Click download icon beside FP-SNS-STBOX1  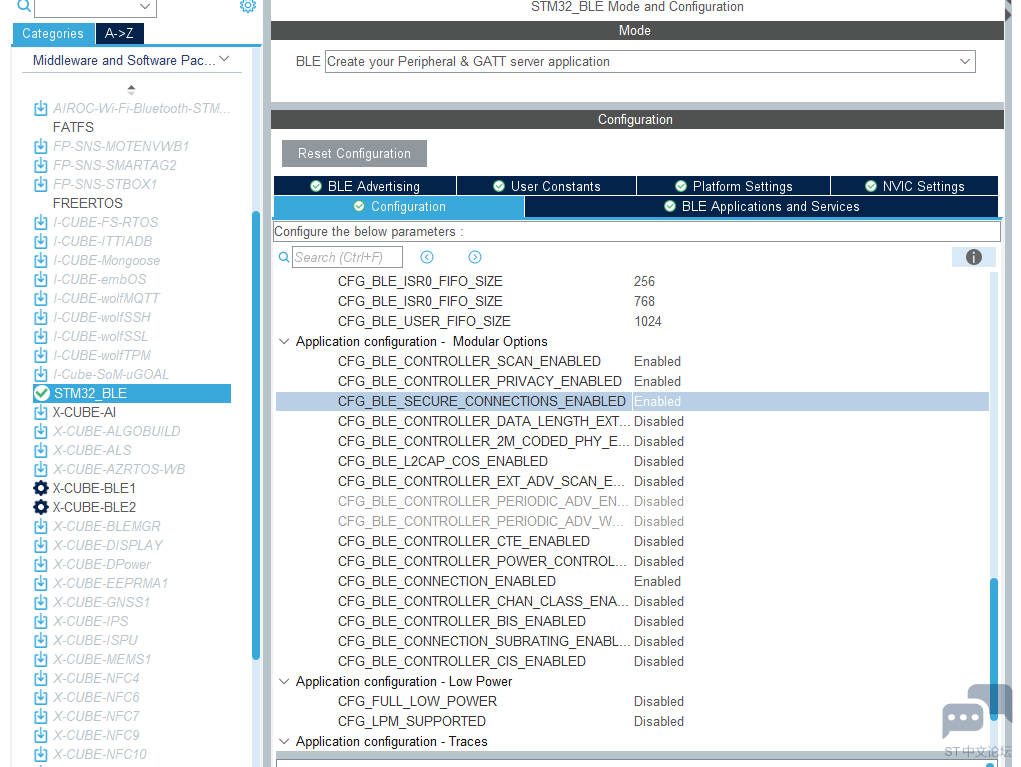[x=40, y=184]
